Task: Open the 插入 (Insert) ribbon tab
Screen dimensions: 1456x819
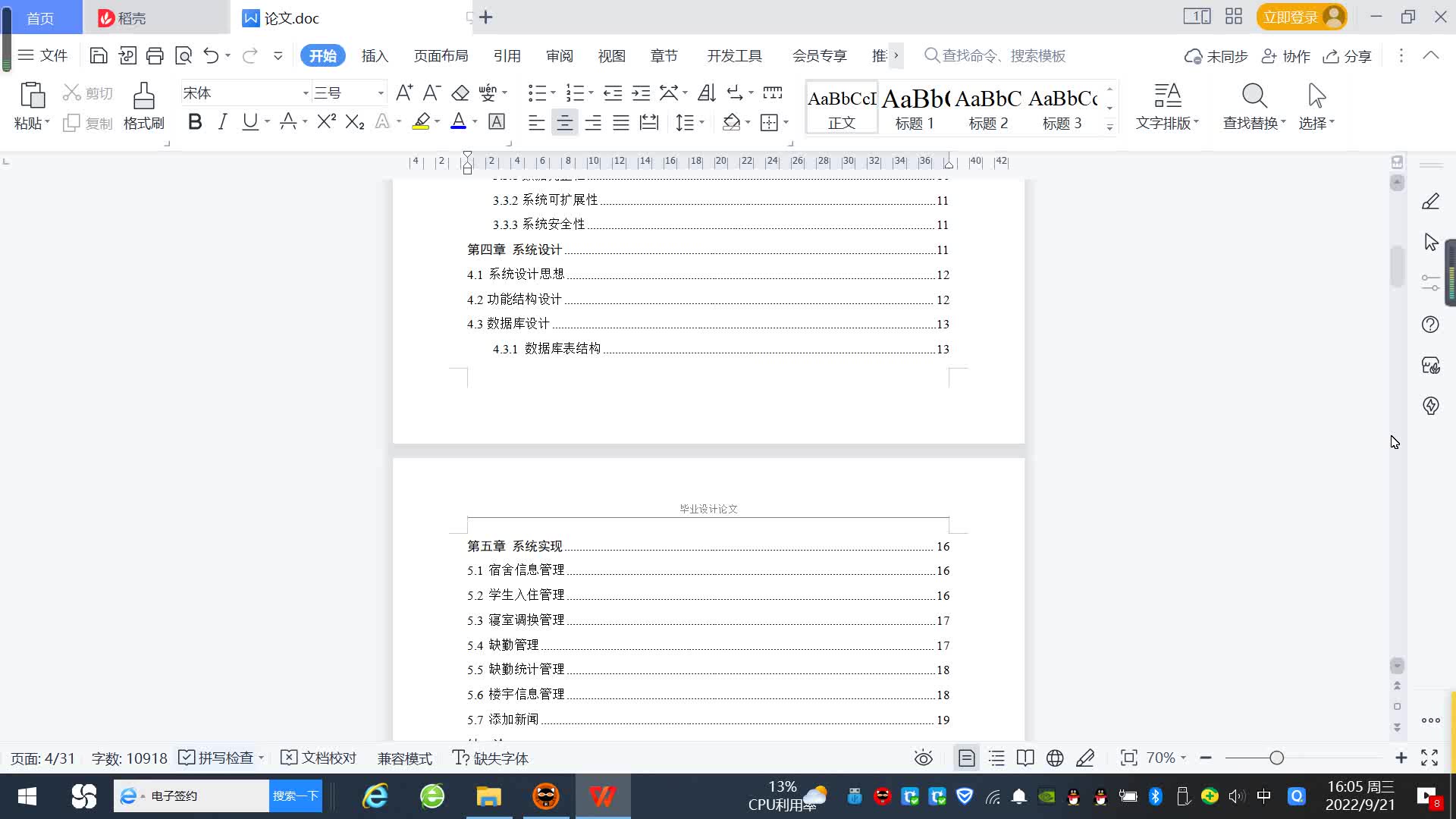Action: pos(375,55)
